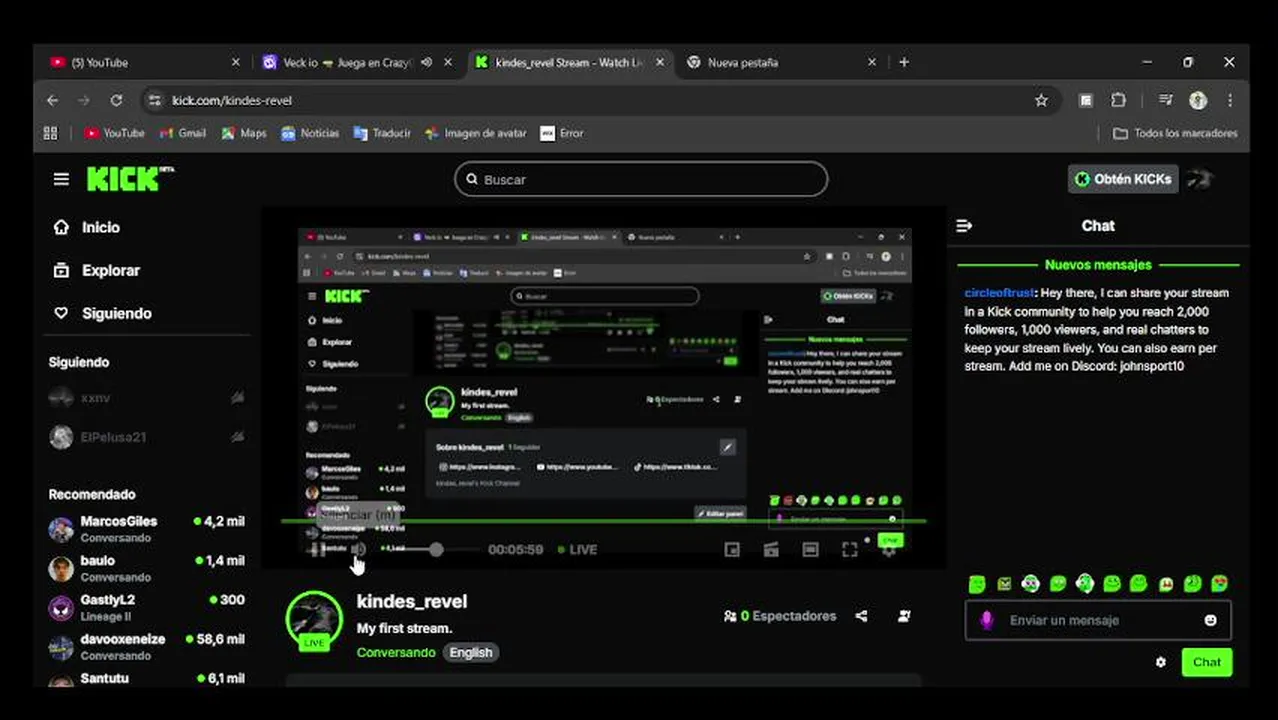This screenshot has height=720, width=1278.
Task: Switch to the Nueva pestaña tab
Action: [781, 62]
